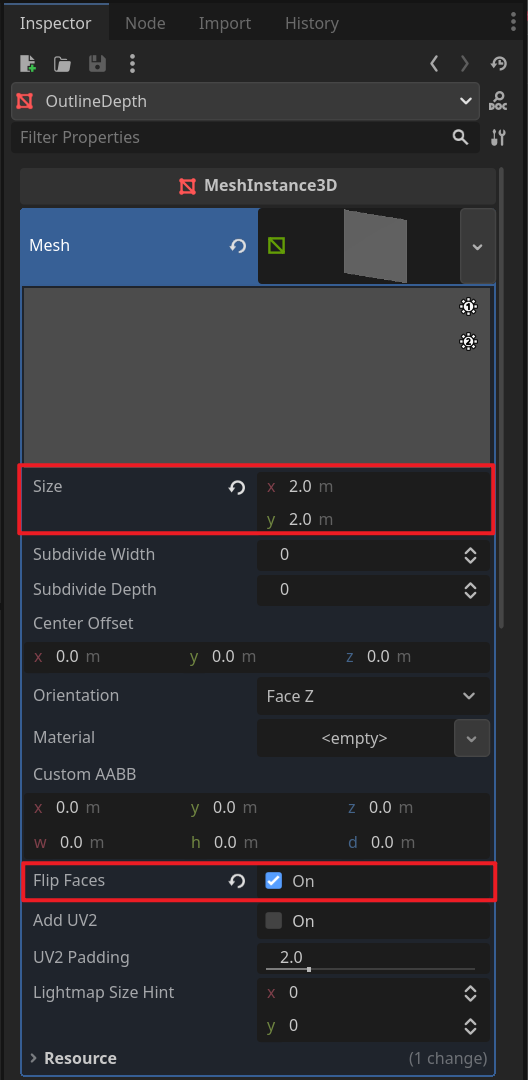The height and width of the screenshot is (1080, 528).
Task: Revert the Mesh property to default
Action: (x=238, y=246)
